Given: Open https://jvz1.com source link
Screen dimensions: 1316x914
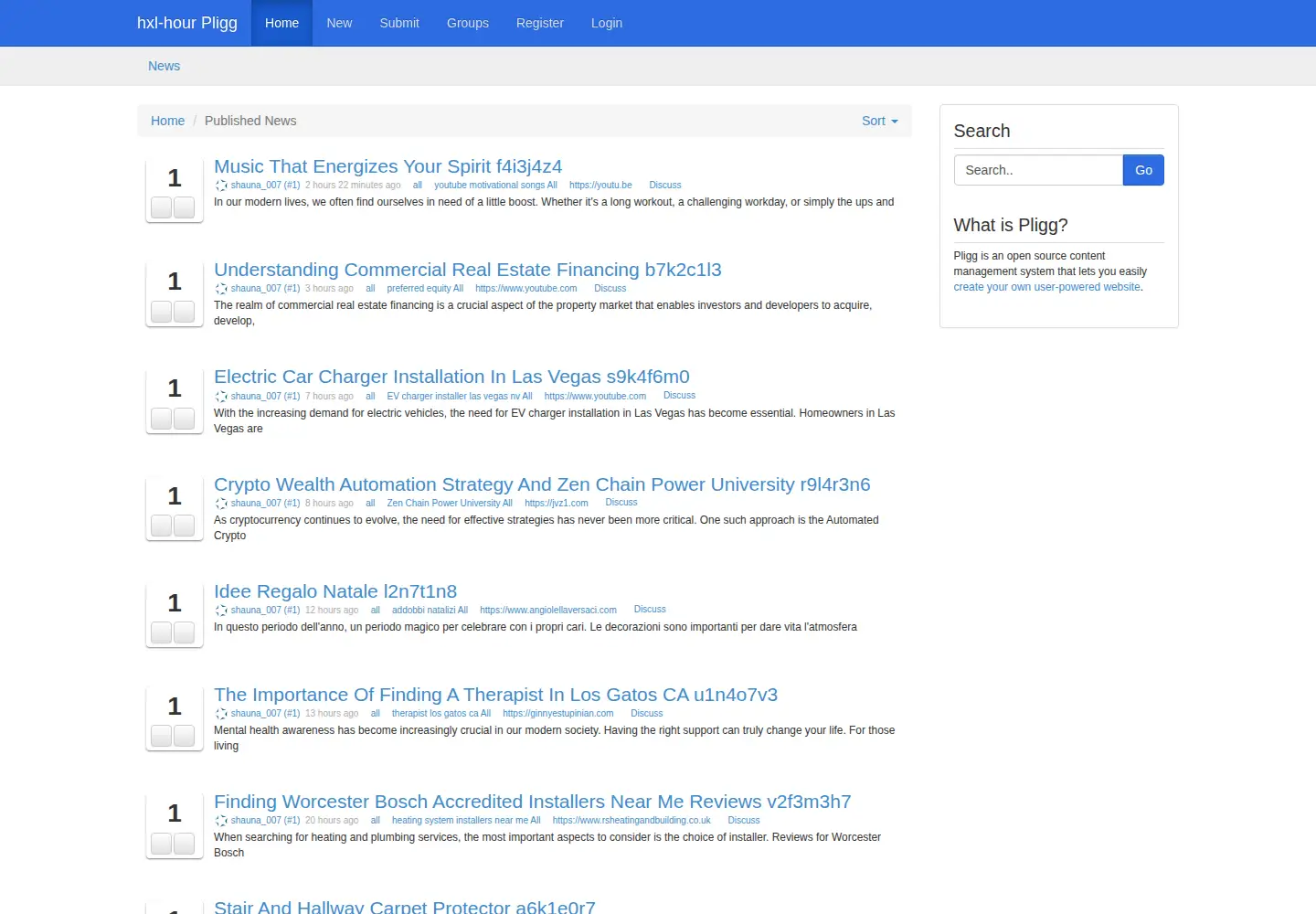Looking at the screenshot, I should coord(557,504).
